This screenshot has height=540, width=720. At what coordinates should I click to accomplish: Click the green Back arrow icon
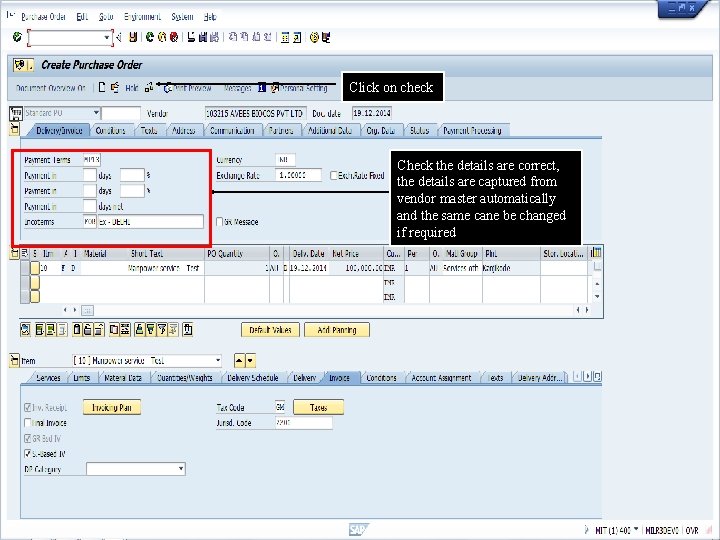tap(150, 37)
